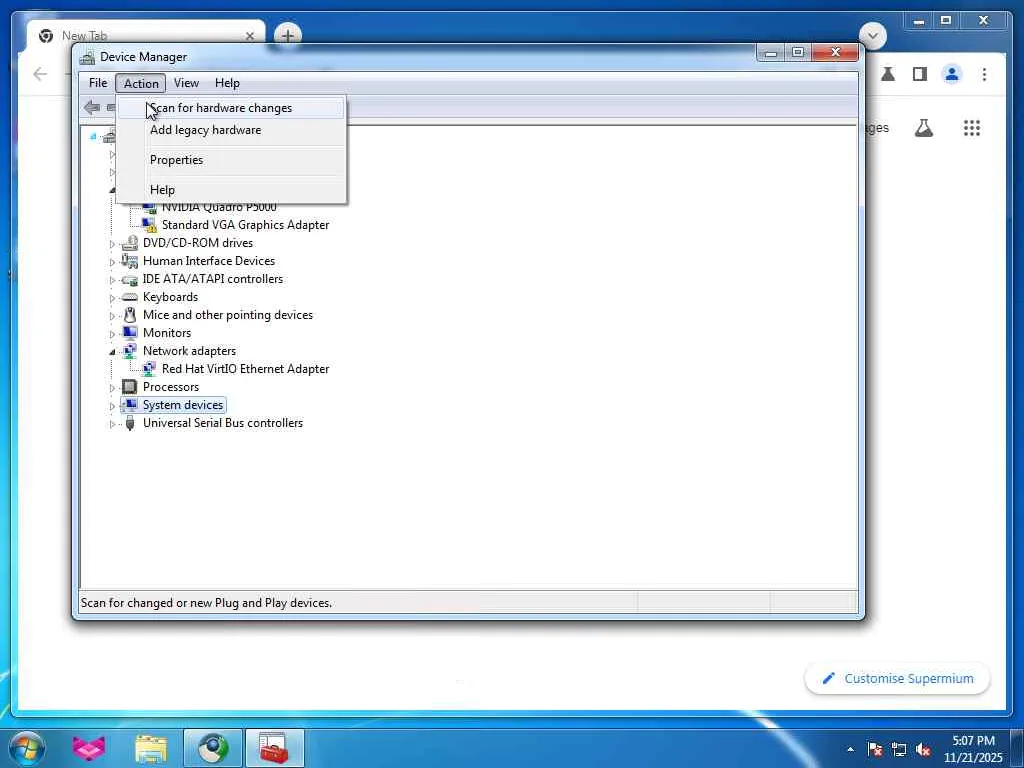Expand DVD/CD-ROM drives node

(112, 244)
